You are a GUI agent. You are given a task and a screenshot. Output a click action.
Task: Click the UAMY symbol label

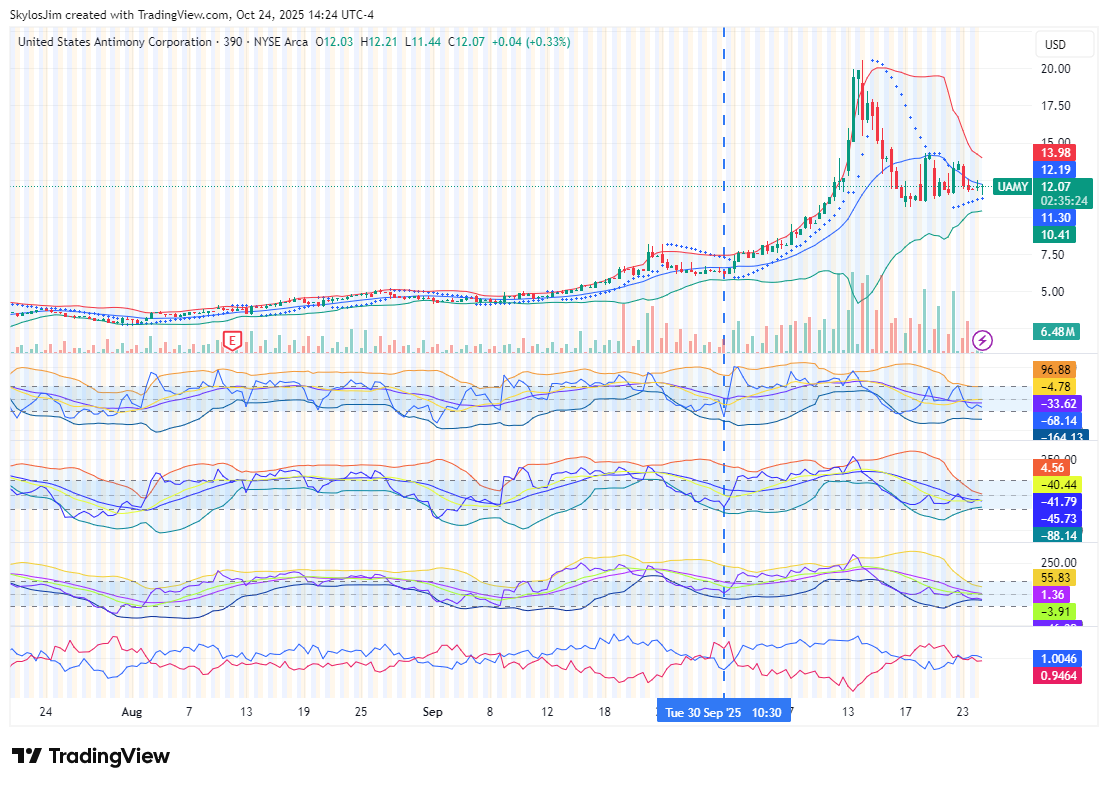coord(1012,187)
